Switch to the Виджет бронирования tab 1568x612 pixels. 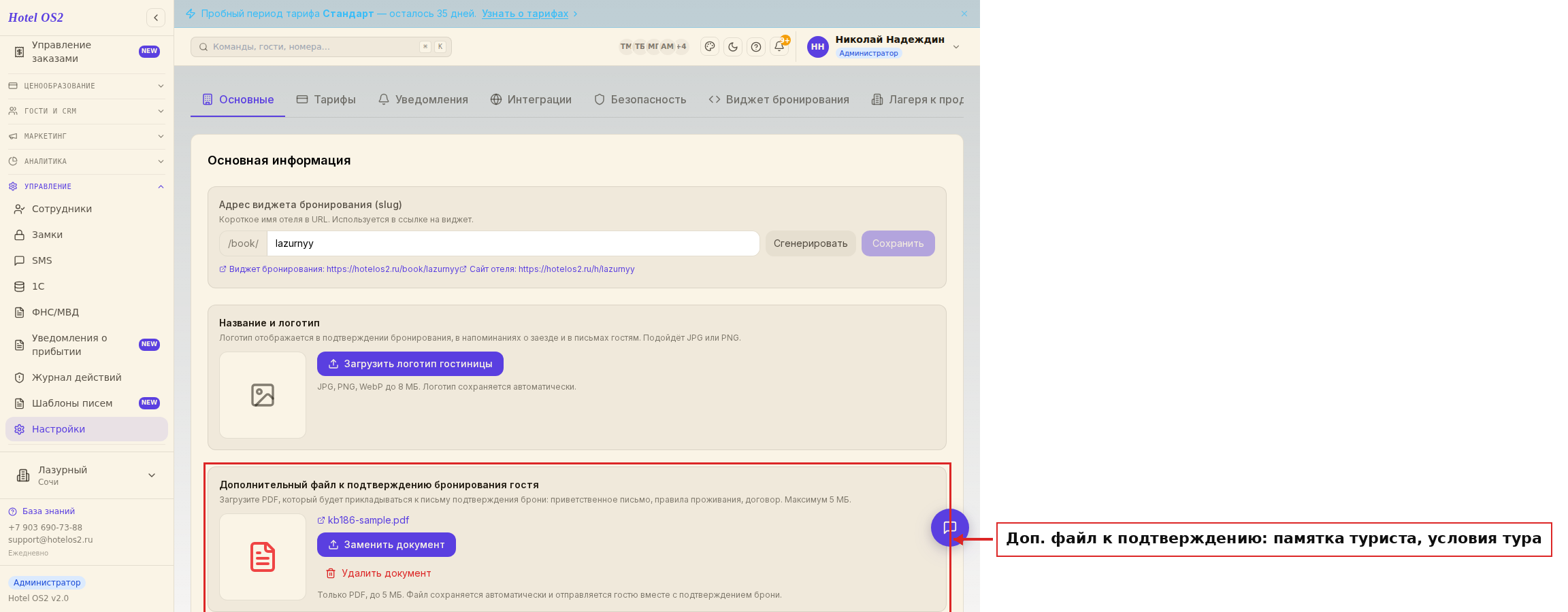(779, 99)
